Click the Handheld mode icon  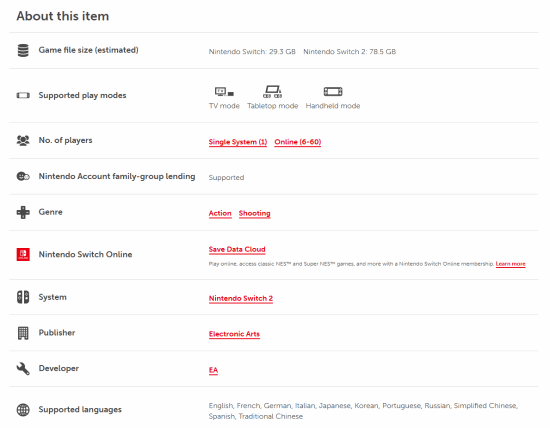click(333, 92)
